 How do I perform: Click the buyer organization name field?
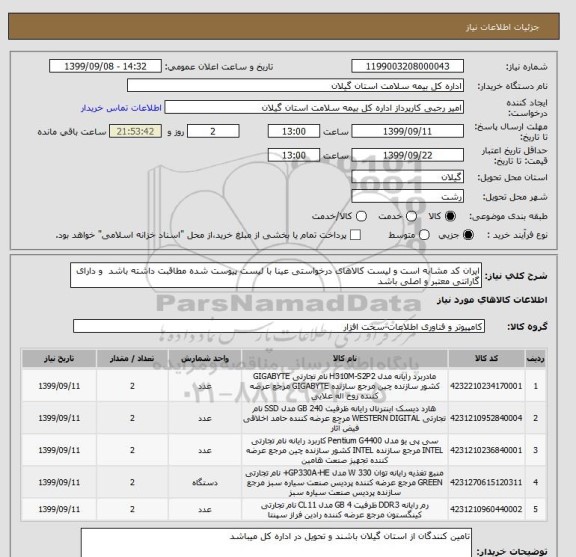pyautogui.click(x=295, y=86)
